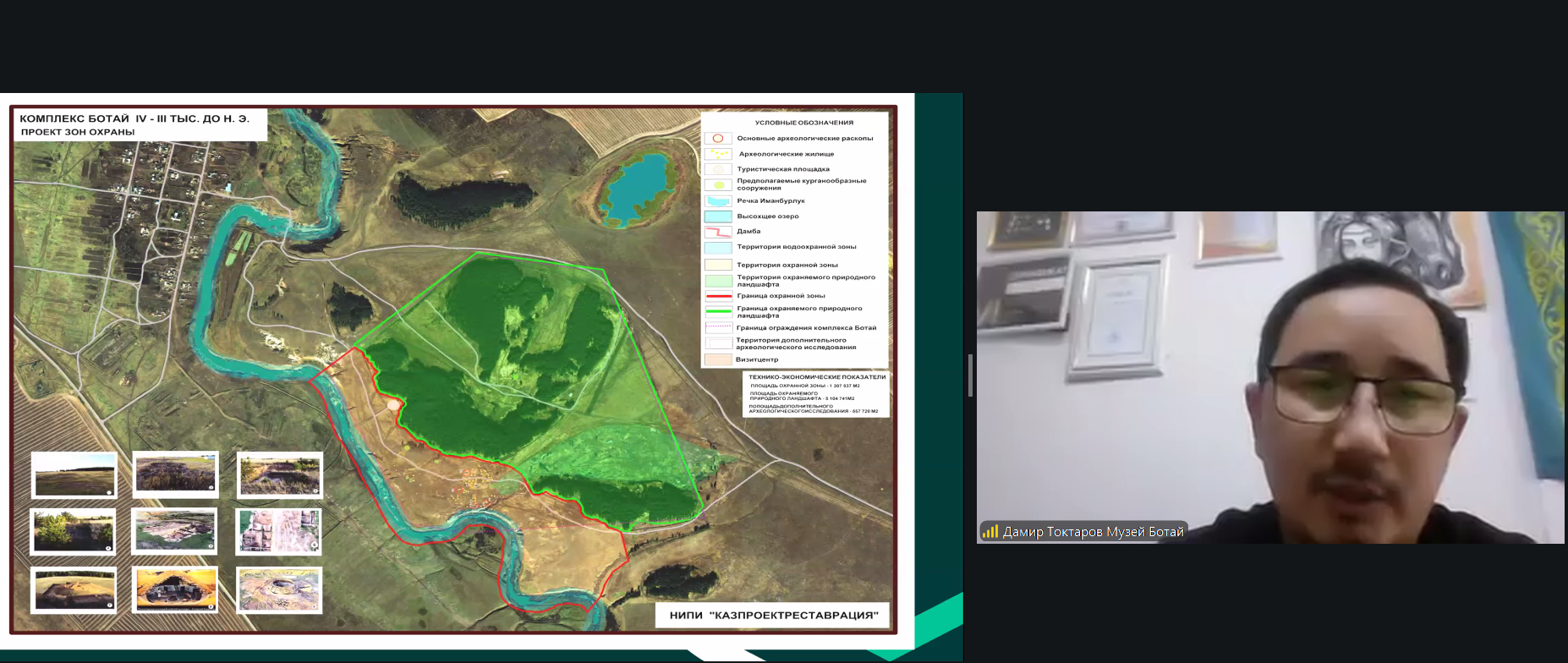Click the turquoise dried lake on the map
Screen dimensions: 1568x663
[637, 188]
